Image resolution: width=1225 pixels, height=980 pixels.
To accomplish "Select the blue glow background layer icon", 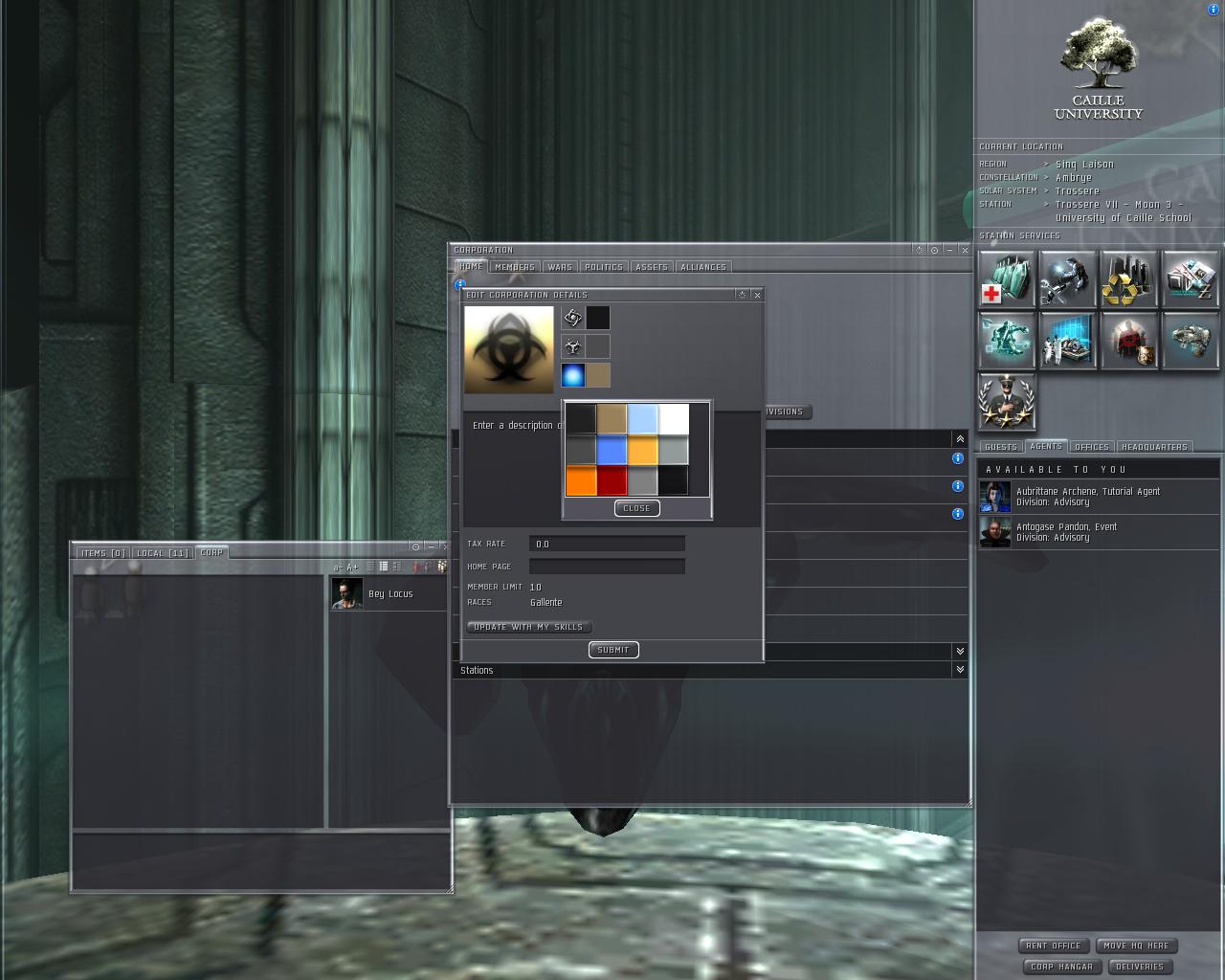I will [573, 375].
